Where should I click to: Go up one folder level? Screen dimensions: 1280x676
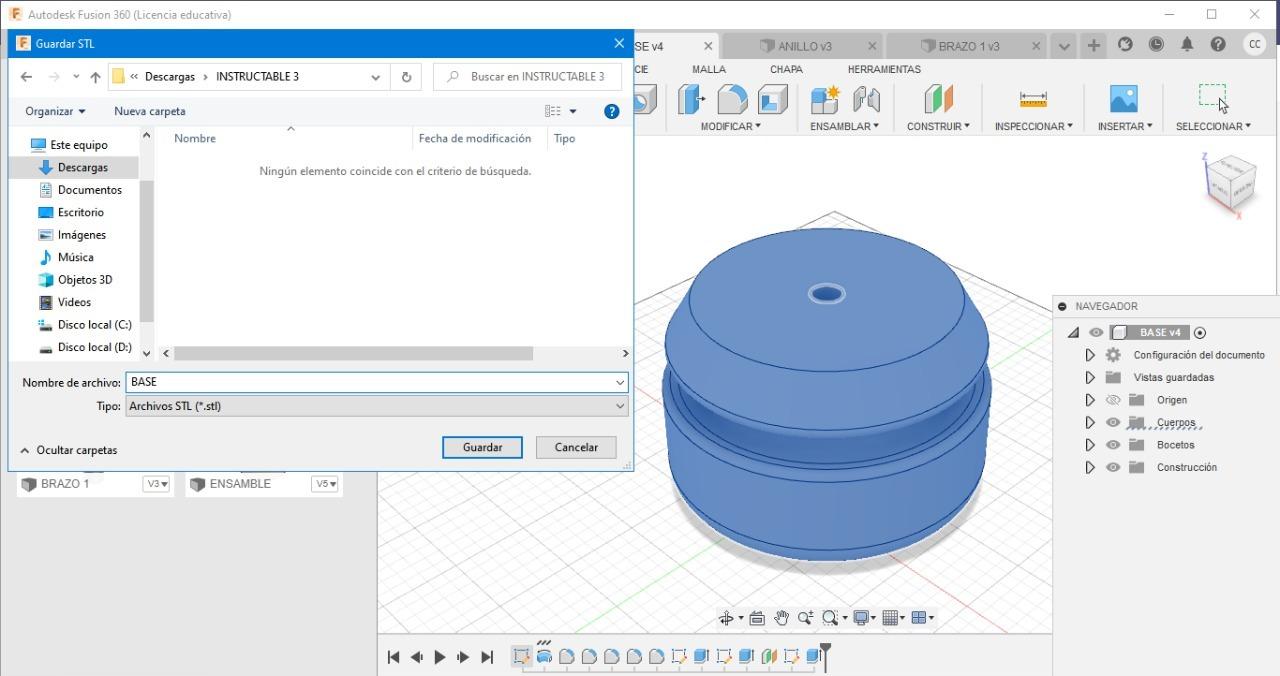click(95, 76)
